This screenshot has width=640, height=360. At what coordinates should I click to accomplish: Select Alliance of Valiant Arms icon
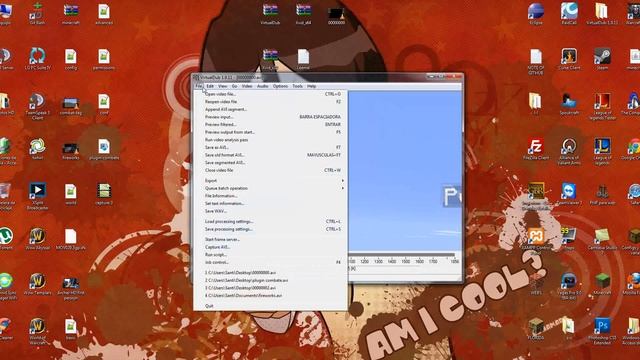569,152
